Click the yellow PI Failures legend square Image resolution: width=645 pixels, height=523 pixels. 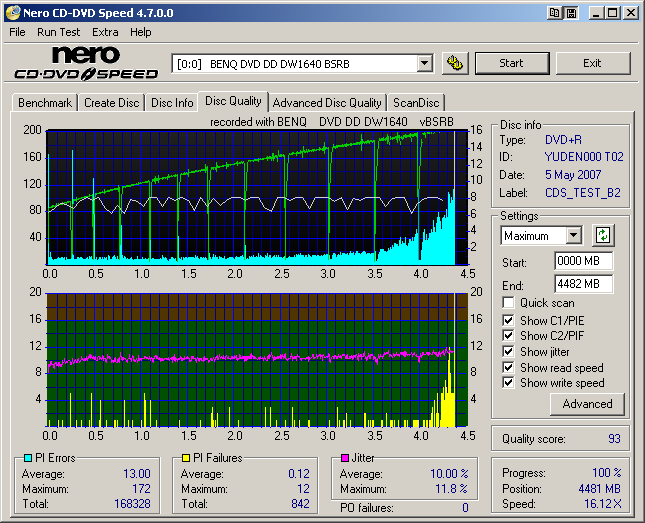(186, 458)
